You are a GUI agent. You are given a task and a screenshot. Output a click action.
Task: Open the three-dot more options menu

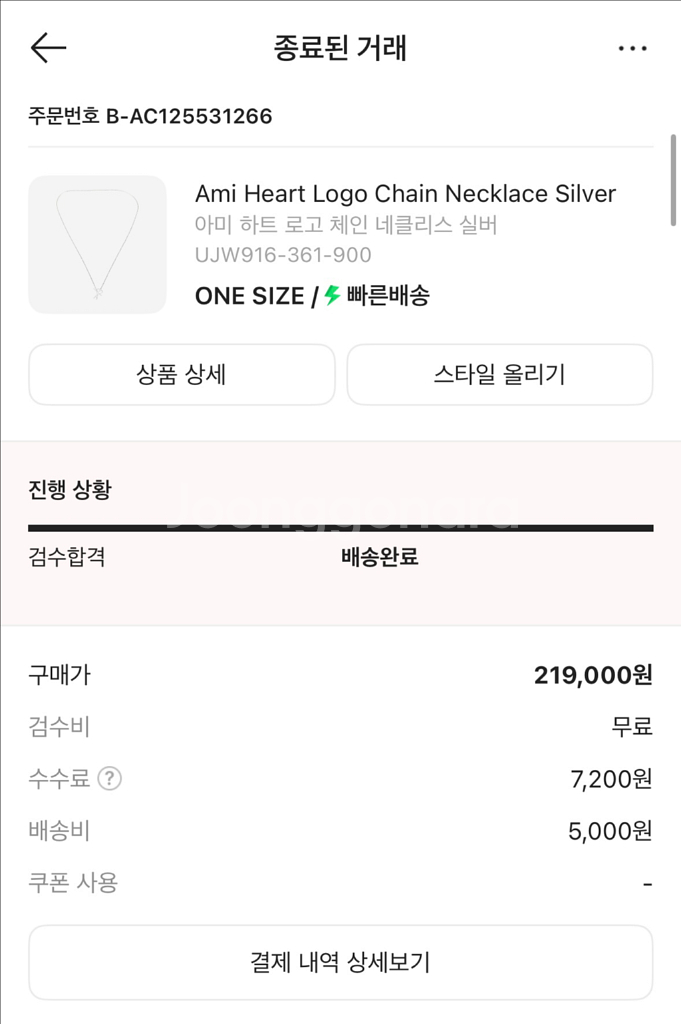click(x=632, y=49)
